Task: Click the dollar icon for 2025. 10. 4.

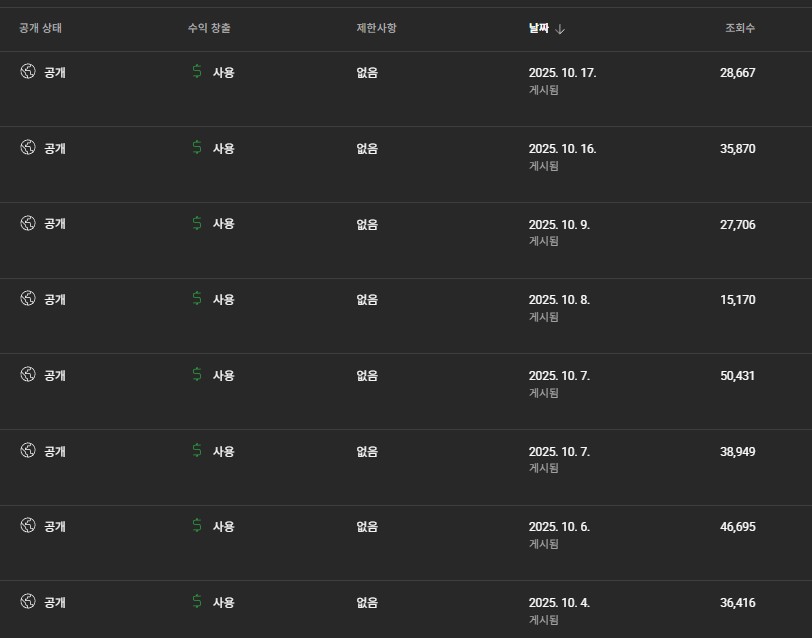Action: [196, 602]
